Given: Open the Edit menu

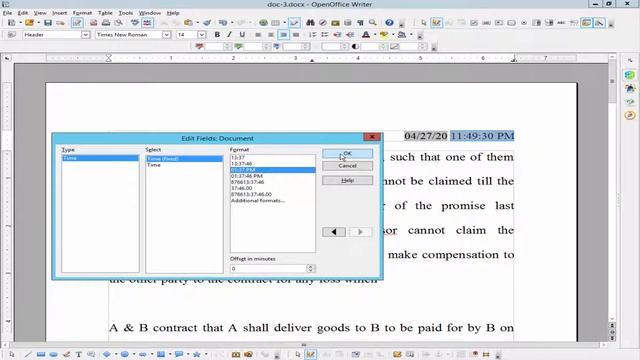Looking at the screenshot, I should coord(22,13).
